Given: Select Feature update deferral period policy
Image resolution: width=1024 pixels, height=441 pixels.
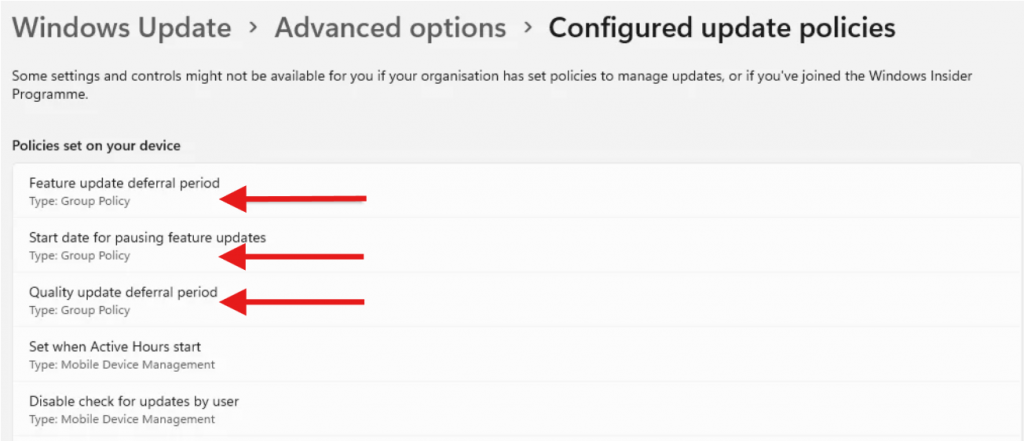Looking at the screenshot, I should pos(124,184).
